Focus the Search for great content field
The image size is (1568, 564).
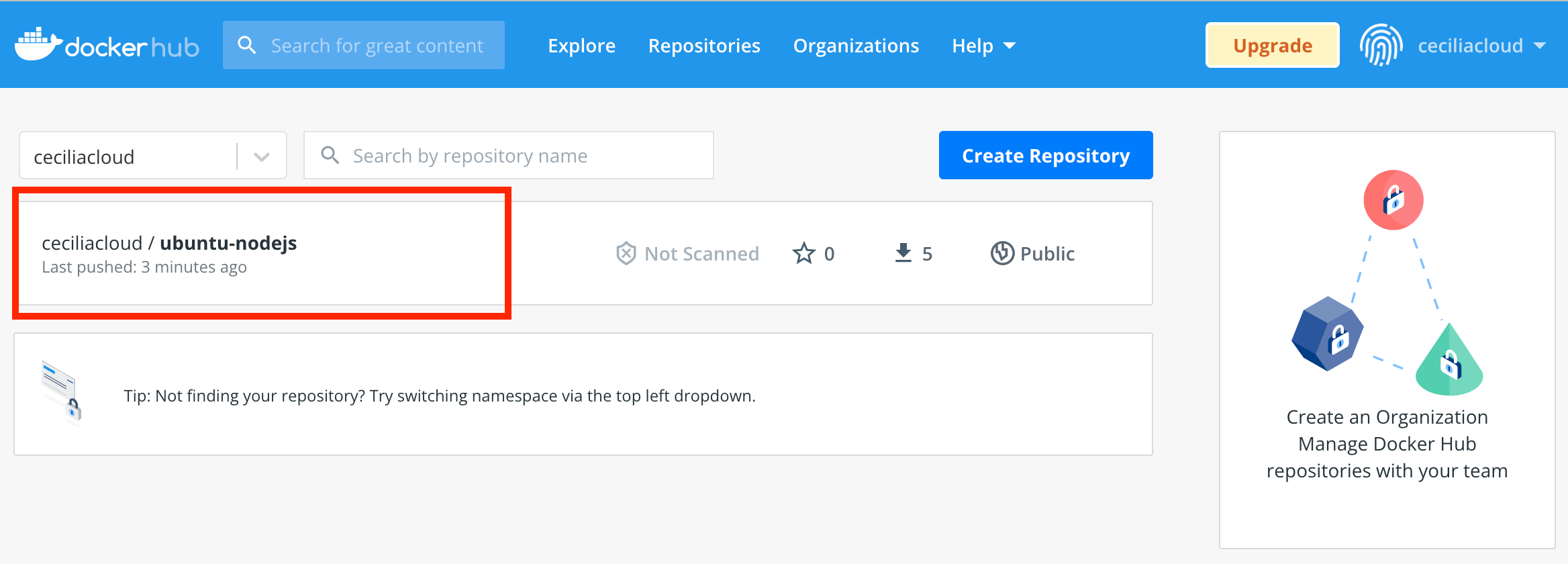tap(364, 45)
